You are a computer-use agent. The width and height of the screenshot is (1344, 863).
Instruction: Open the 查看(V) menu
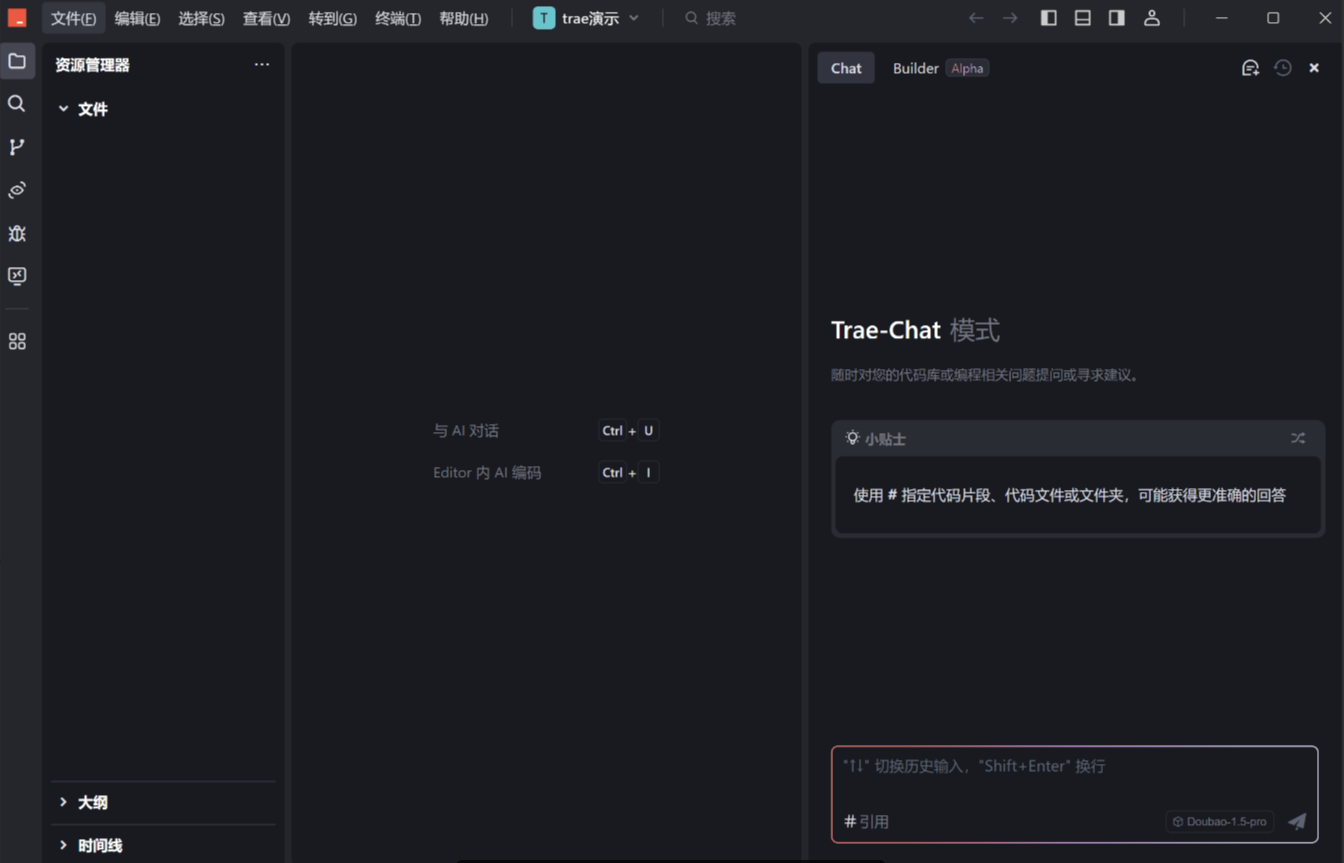(266, 18)
